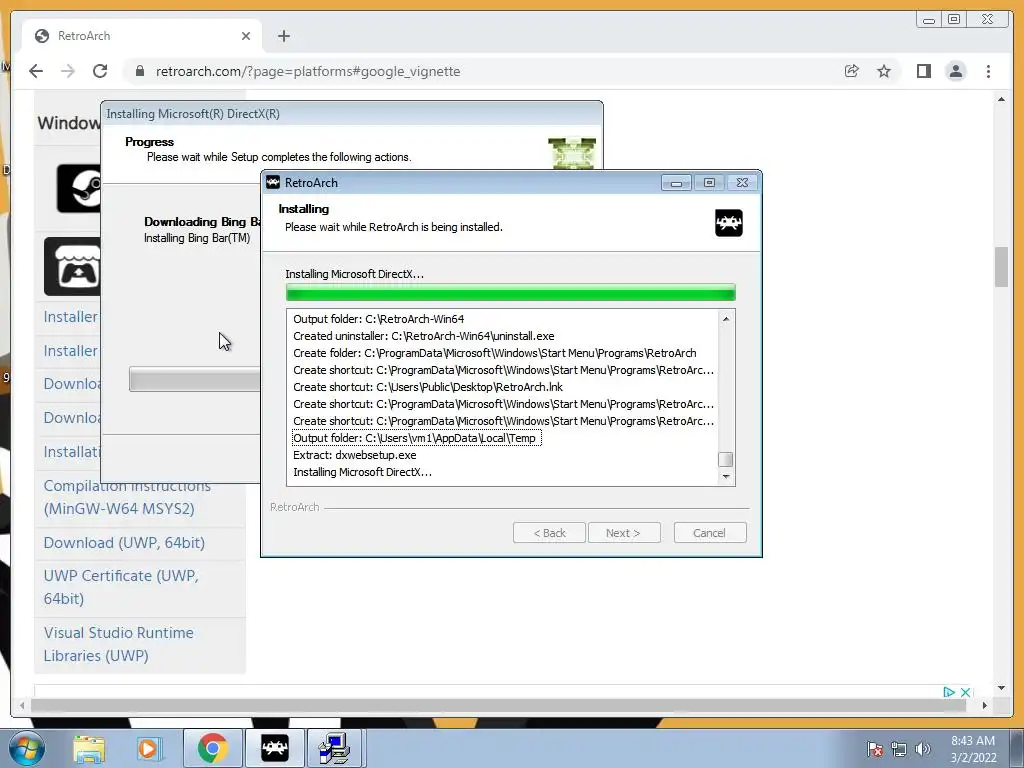The image size is (1024, 768).
Task: Click the Next button in the RetroArch installer
Action: [624, 533]
